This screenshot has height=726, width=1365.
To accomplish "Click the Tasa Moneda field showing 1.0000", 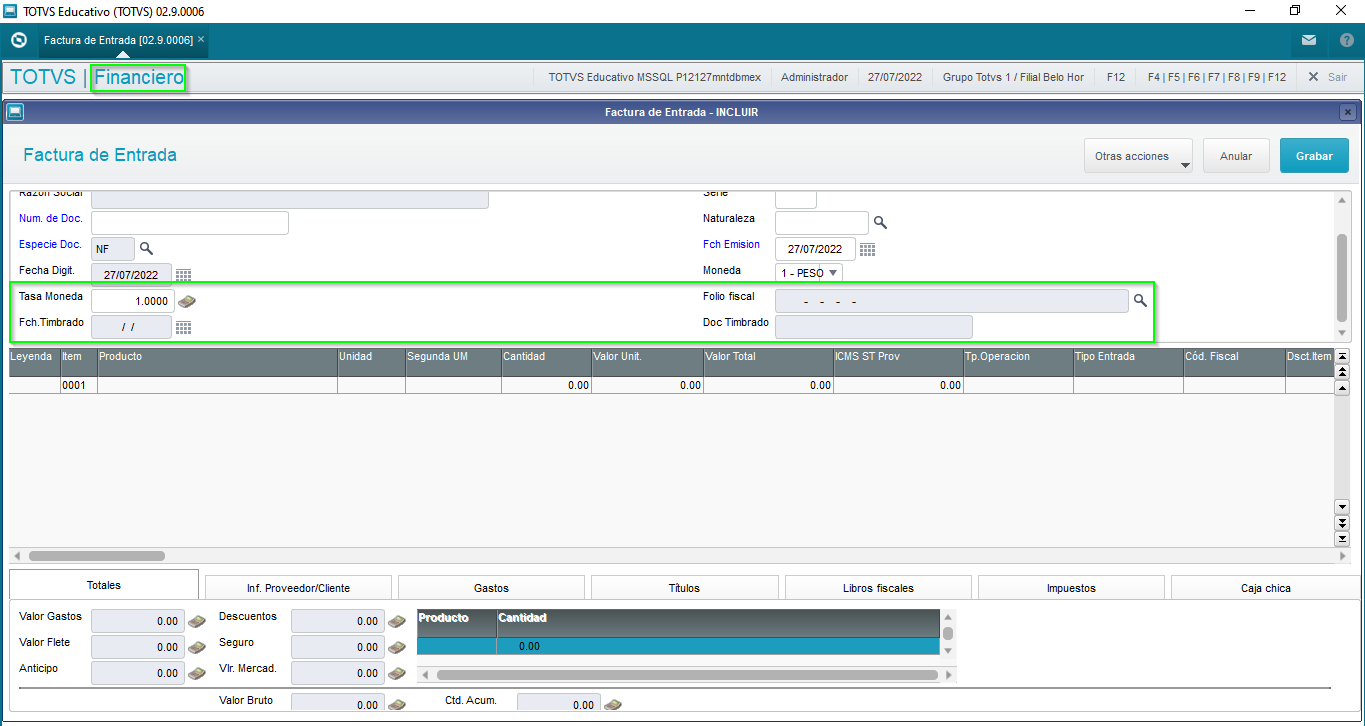I will click(x=132, y=301).
